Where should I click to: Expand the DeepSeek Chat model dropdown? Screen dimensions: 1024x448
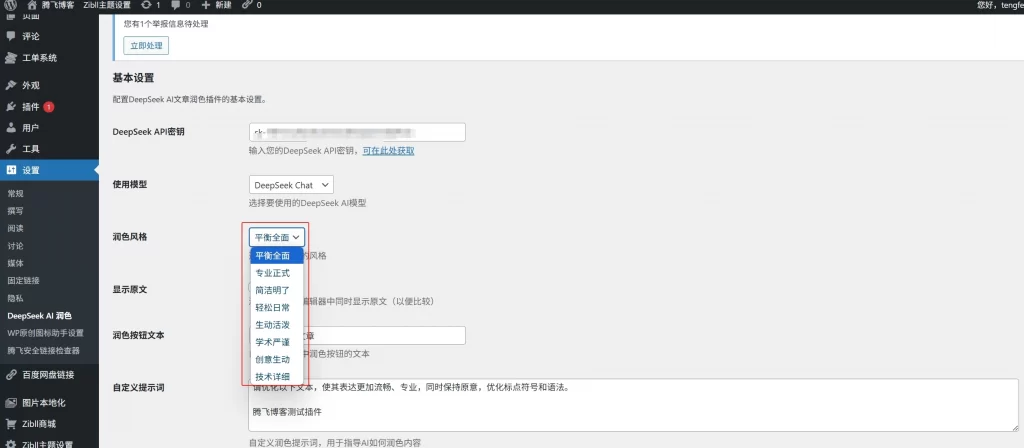click(x=291, y=185)
